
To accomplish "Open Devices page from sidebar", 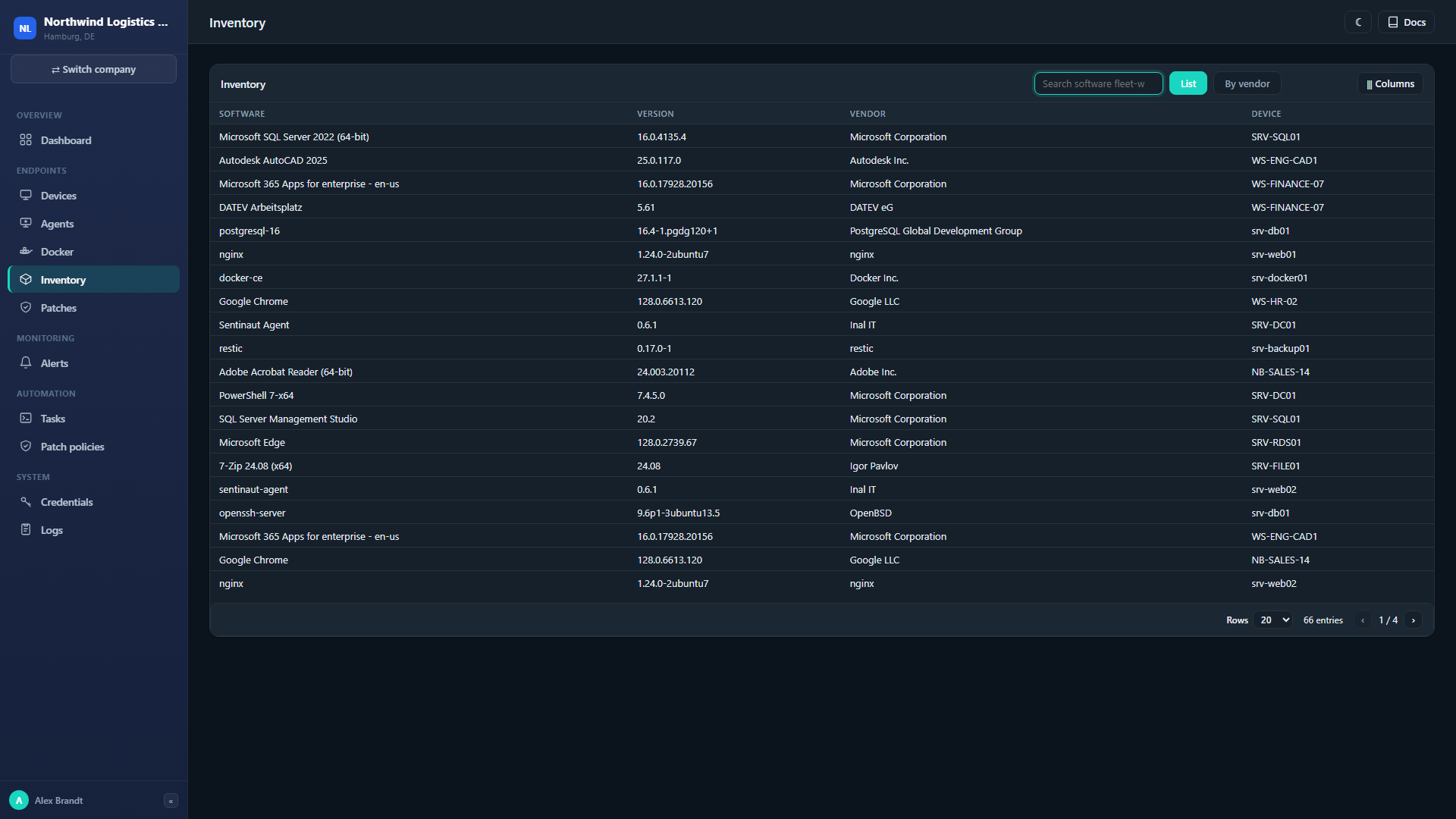I will pos(94,196).
